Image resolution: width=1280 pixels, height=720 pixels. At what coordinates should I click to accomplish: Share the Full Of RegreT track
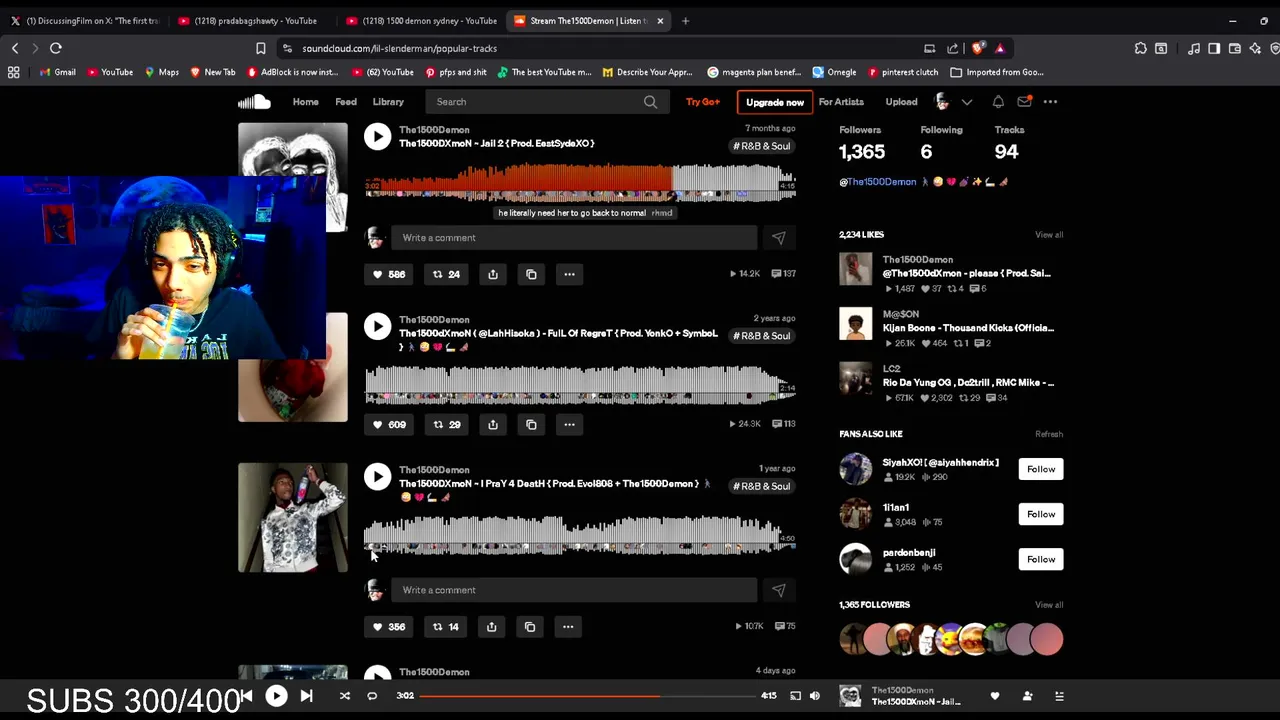pyautogui.click(x=493, y=424)
